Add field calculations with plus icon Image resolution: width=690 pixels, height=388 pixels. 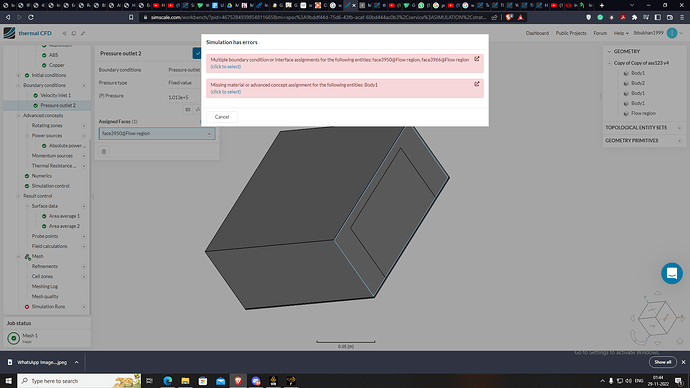click(84, 246)
